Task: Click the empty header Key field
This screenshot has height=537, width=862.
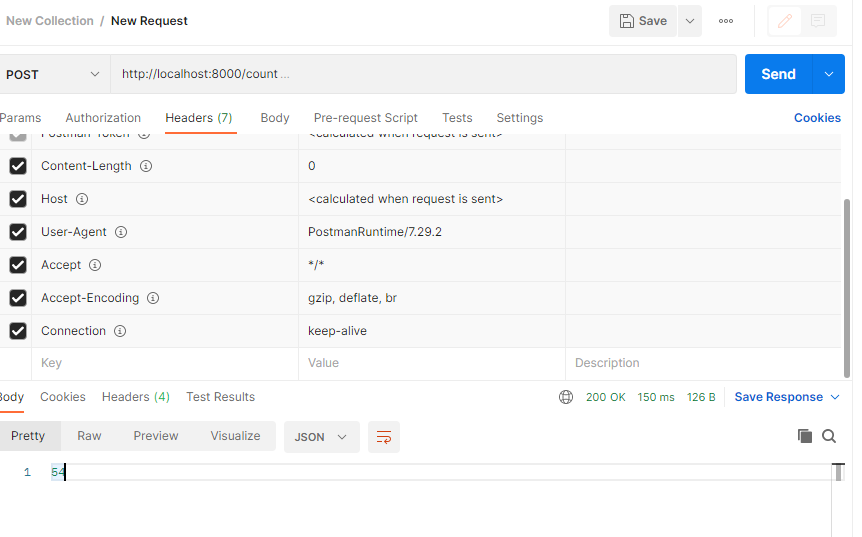Action: pos(165,363)
